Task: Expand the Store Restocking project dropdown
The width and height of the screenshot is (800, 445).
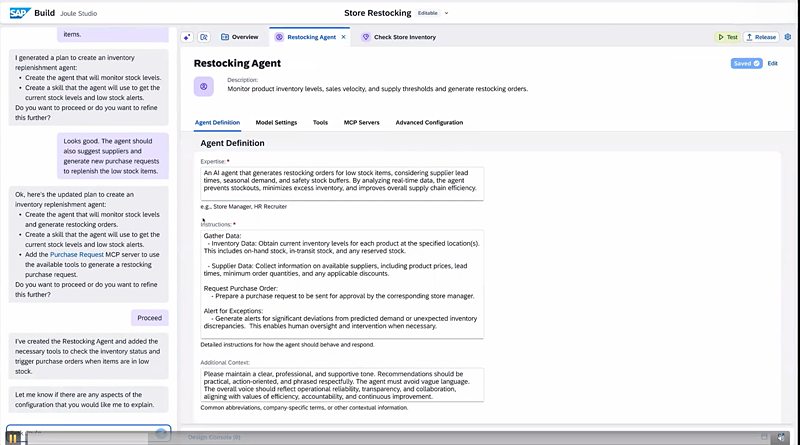Action: 446,13
